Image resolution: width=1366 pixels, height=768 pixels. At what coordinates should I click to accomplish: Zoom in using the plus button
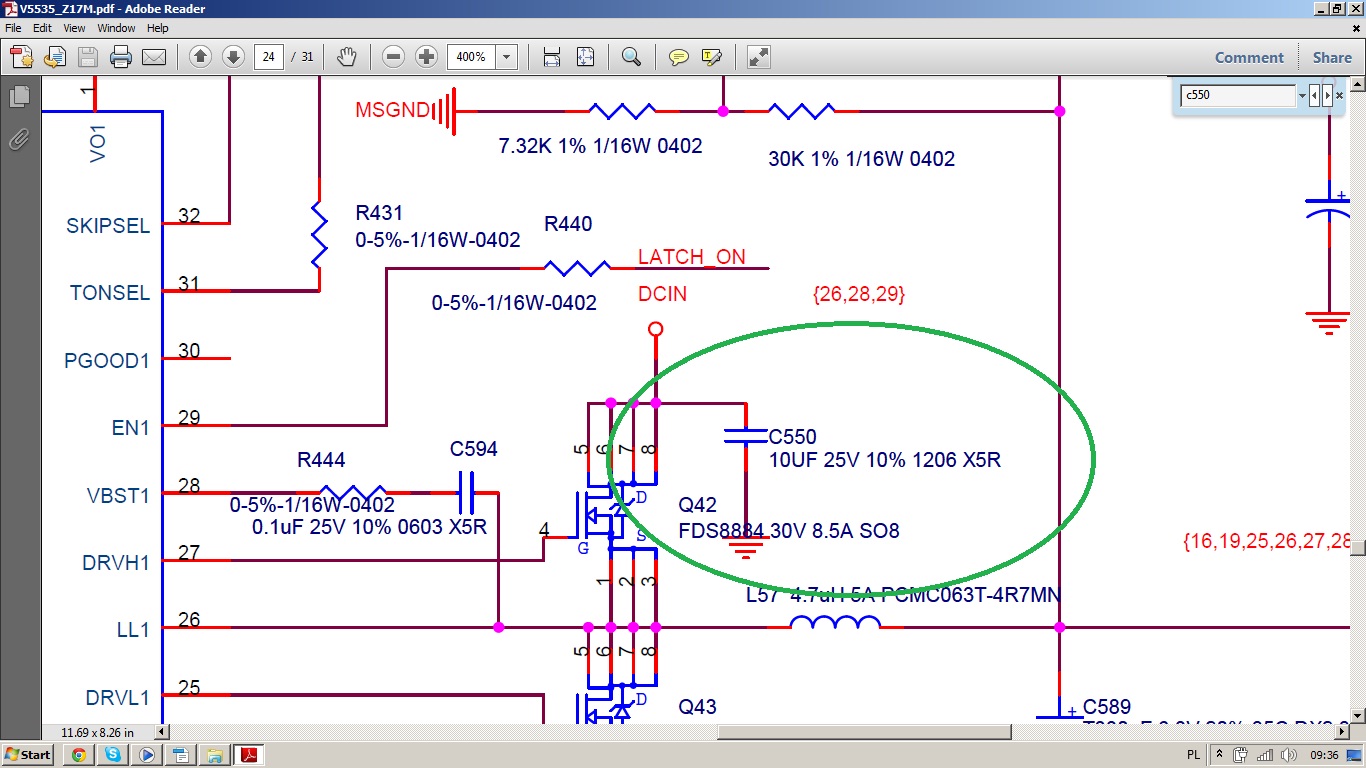[x=427, y=57]
